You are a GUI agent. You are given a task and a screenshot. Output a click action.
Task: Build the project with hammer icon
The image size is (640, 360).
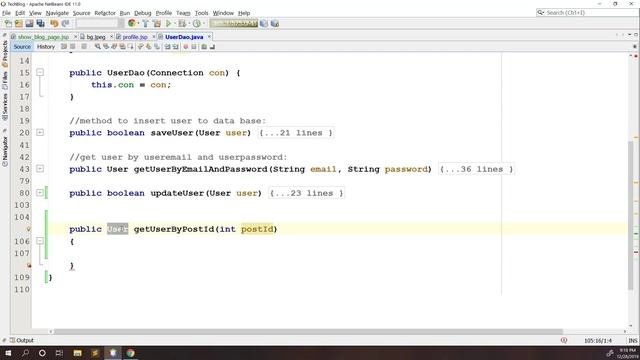pyautogui.click(x=145, y=24)
